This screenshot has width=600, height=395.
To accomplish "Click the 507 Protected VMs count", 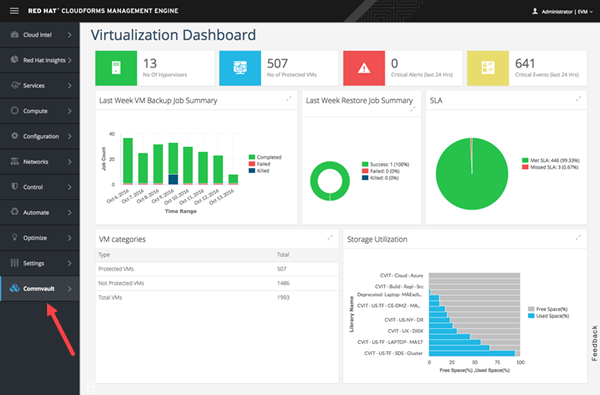I will 277,63.
